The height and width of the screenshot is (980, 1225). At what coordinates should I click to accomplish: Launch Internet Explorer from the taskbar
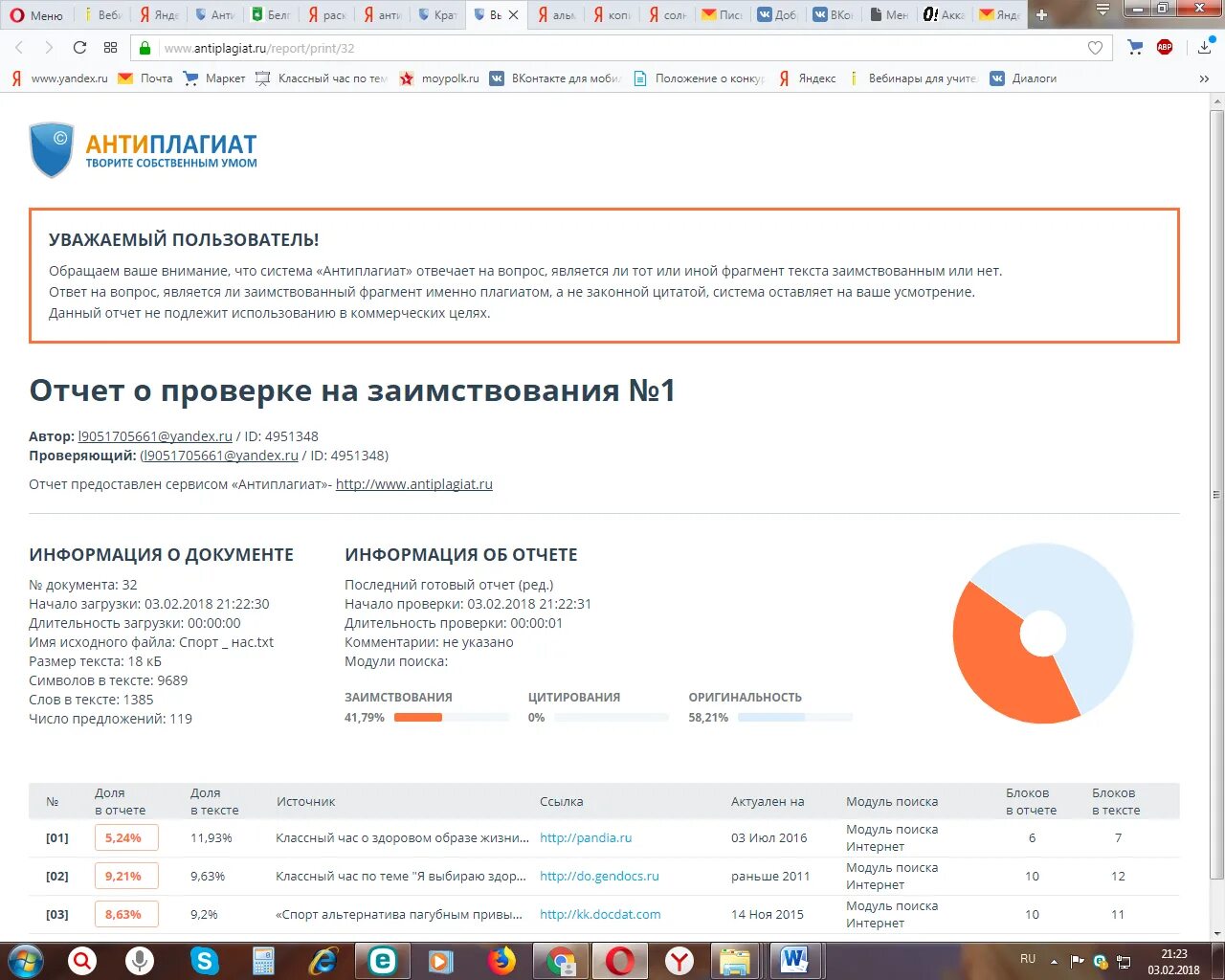(323, 960)
